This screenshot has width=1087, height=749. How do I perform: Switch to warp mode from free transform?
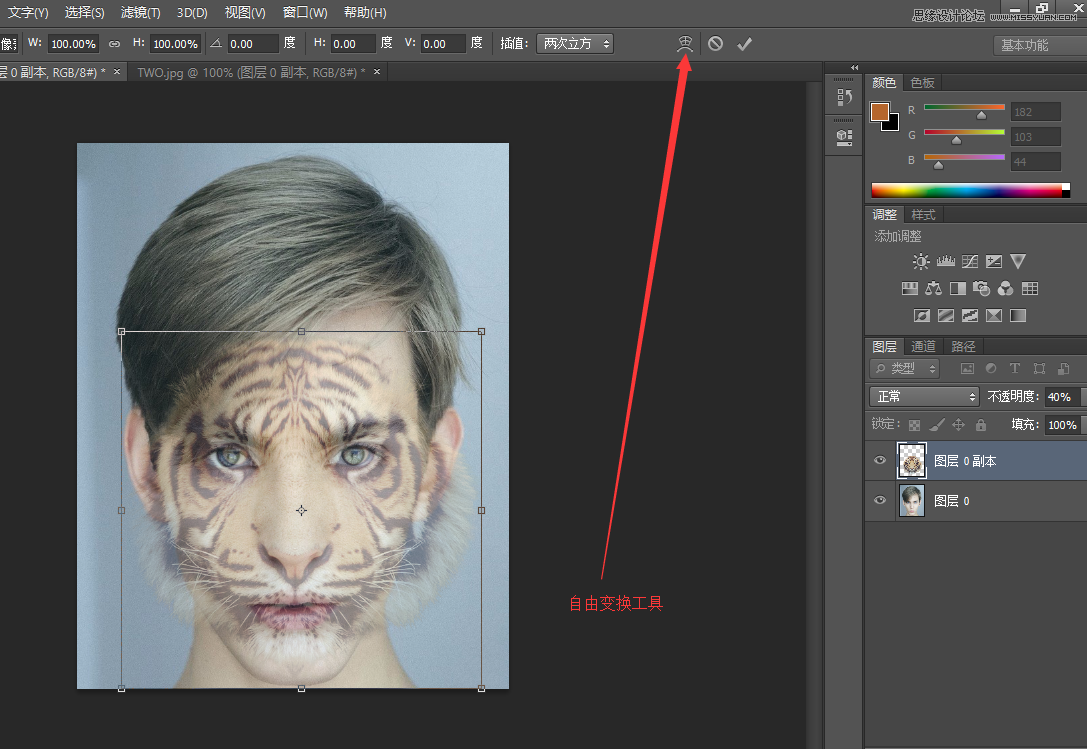(x=685, y=44)
